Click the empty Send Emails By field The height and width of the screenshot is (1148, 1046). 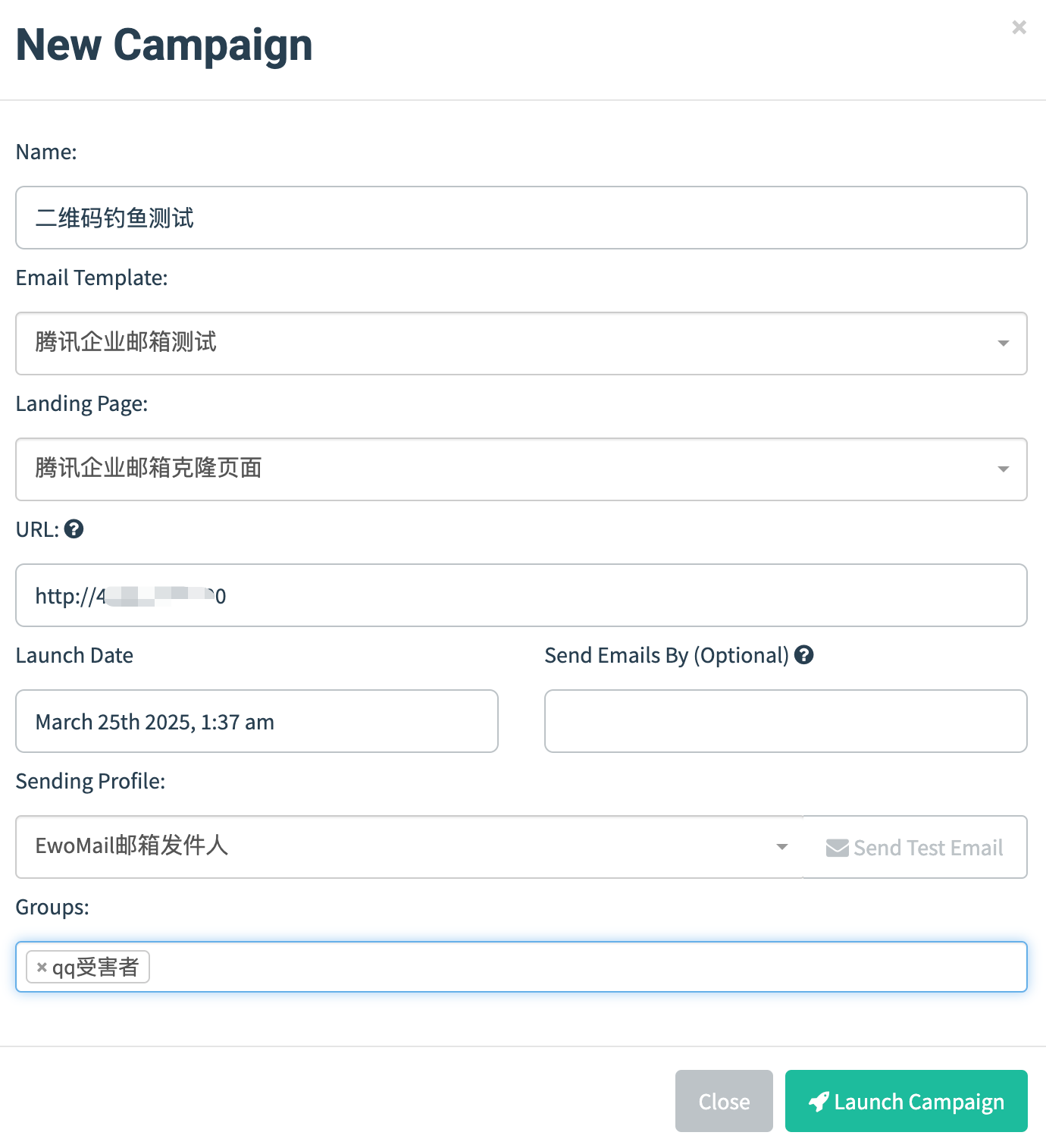(x=785, y=721)
